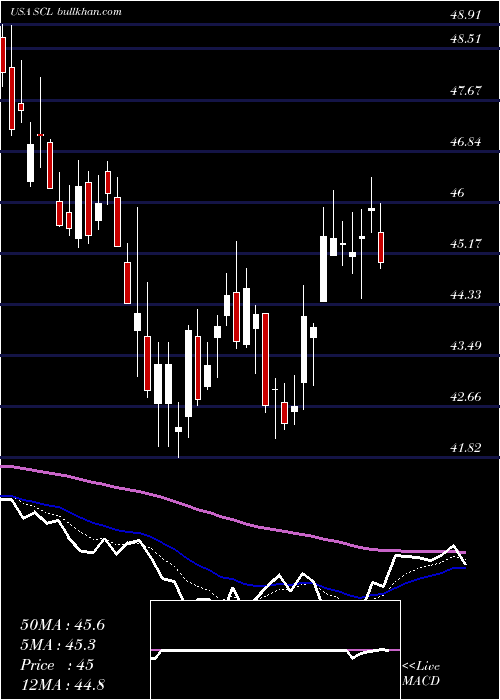Click the 41.82 price level label
The image size is (500, 700).
pyautogui.click(x=466, y=448)
